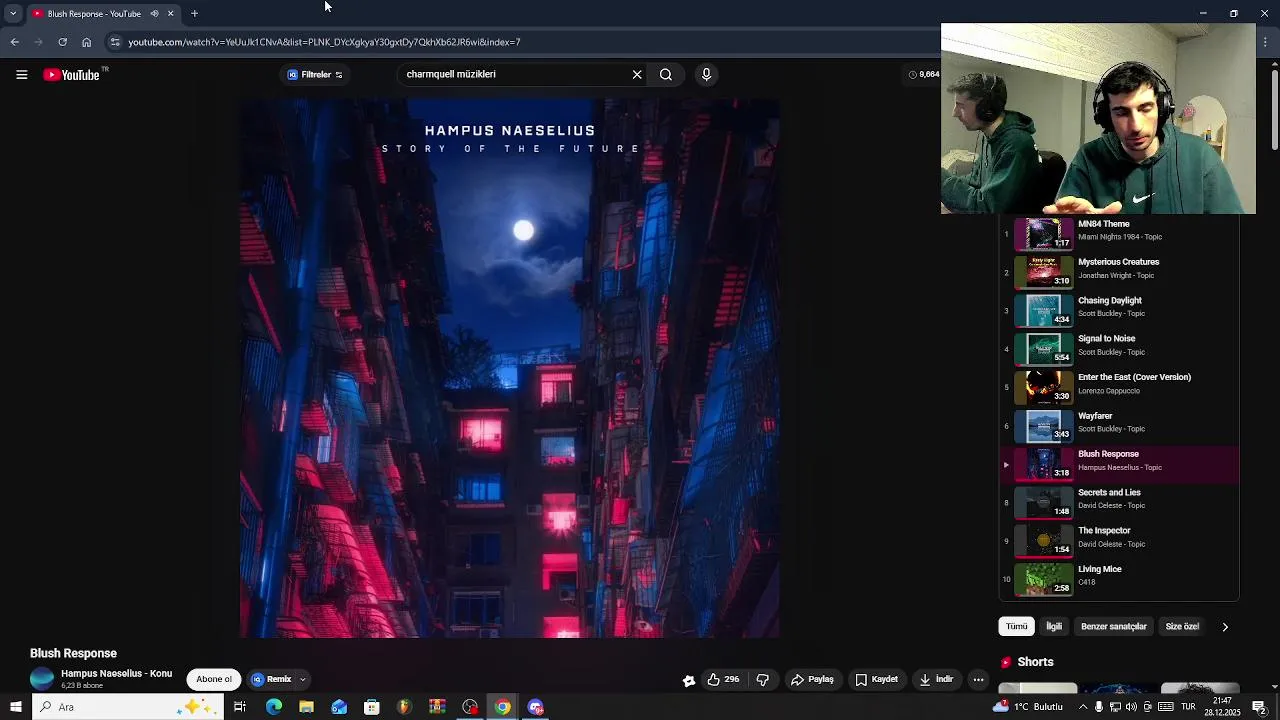
Task: Open Microsoft Store from the taskbar
Action: click(372, 707)
